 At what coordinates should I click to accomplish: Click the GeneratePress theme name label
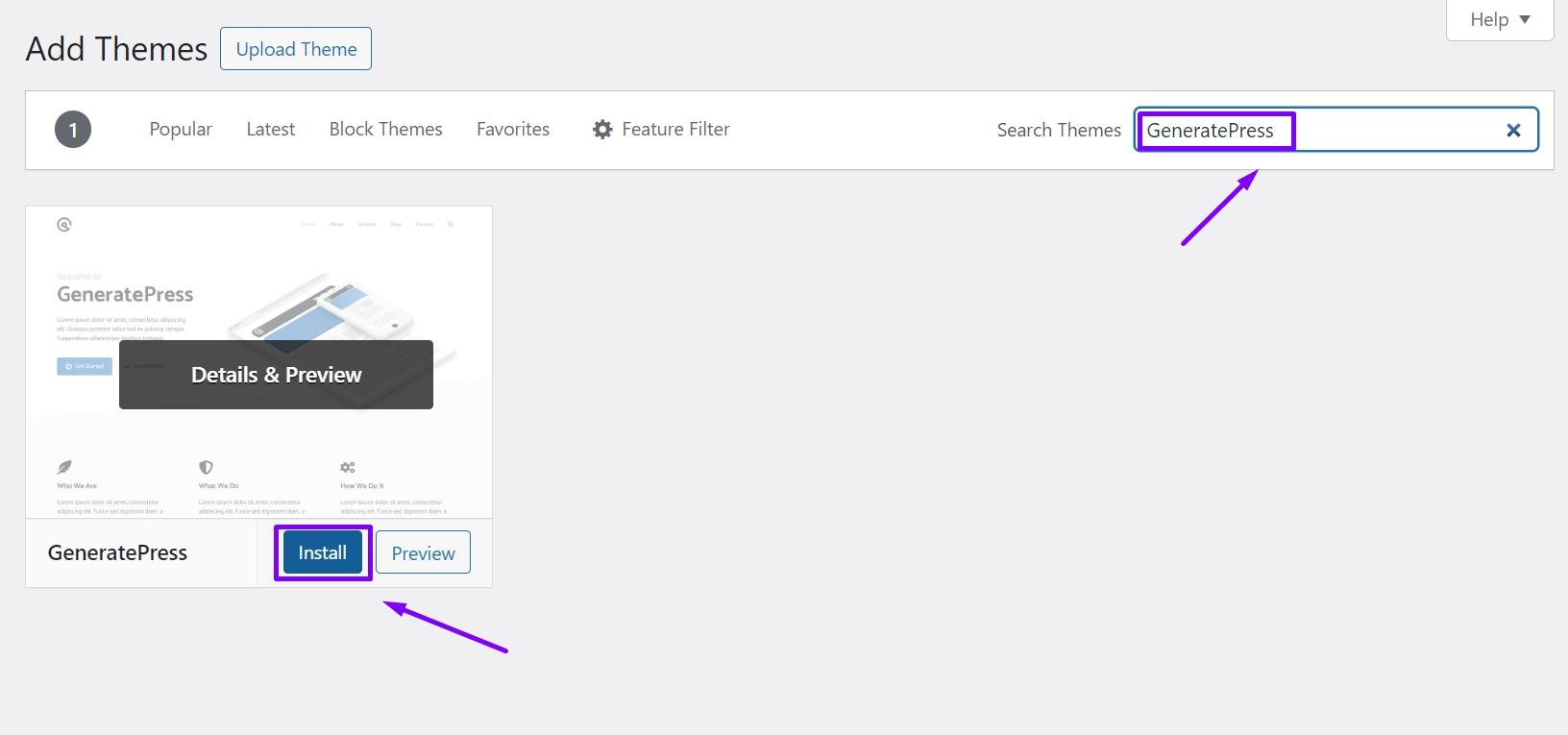[117, 552]
